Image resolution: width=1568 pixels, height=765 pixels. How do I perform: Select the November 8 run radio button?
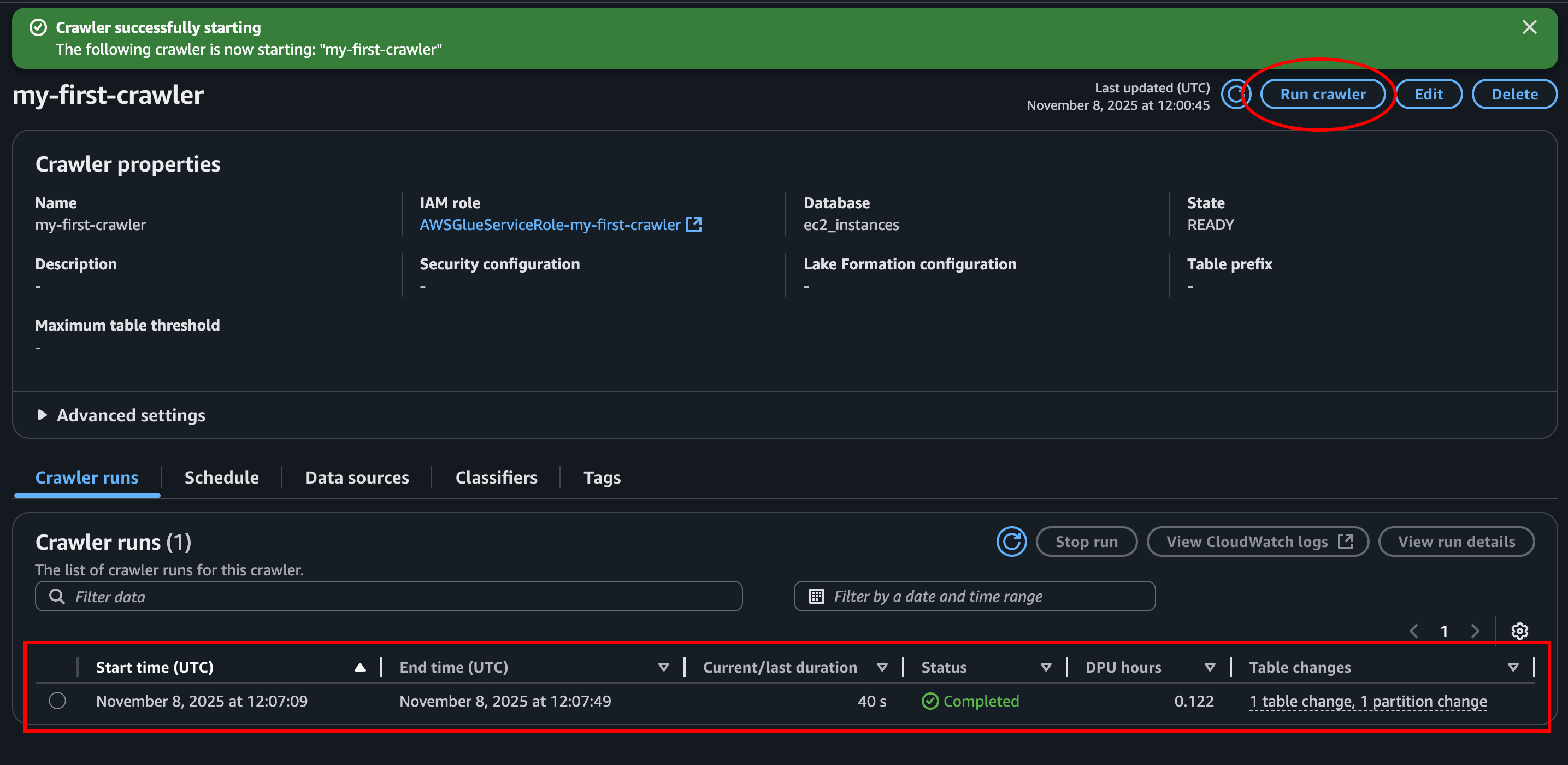[x=57, y=701]
